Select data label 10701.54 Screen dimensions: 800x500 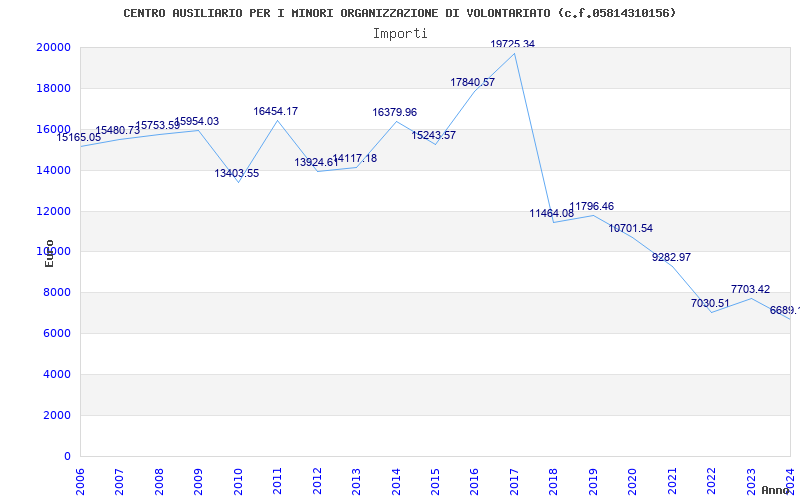pos(631,229)
